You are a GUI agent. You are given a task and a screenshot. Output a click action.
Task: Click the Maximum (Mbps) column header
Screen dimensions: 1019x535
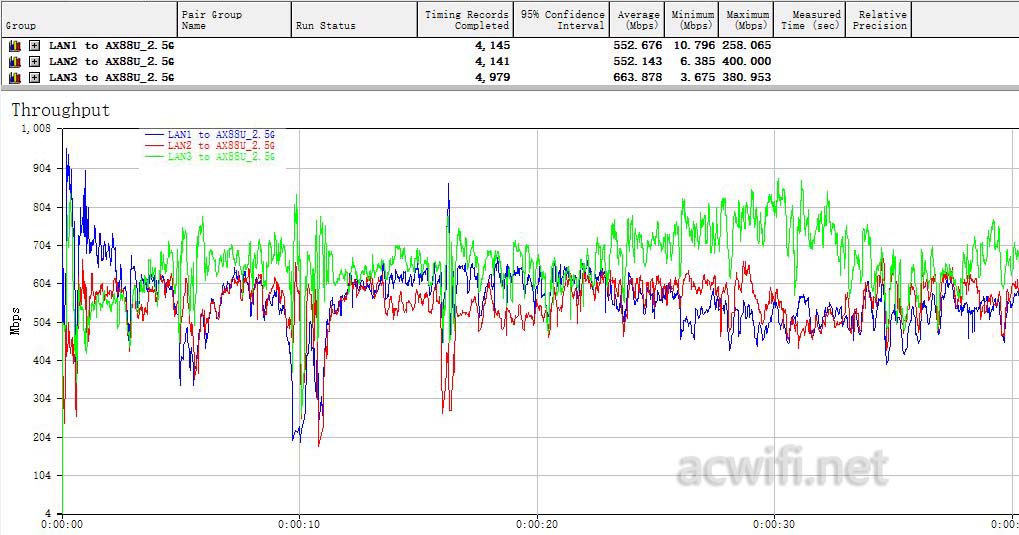(747, 20)
